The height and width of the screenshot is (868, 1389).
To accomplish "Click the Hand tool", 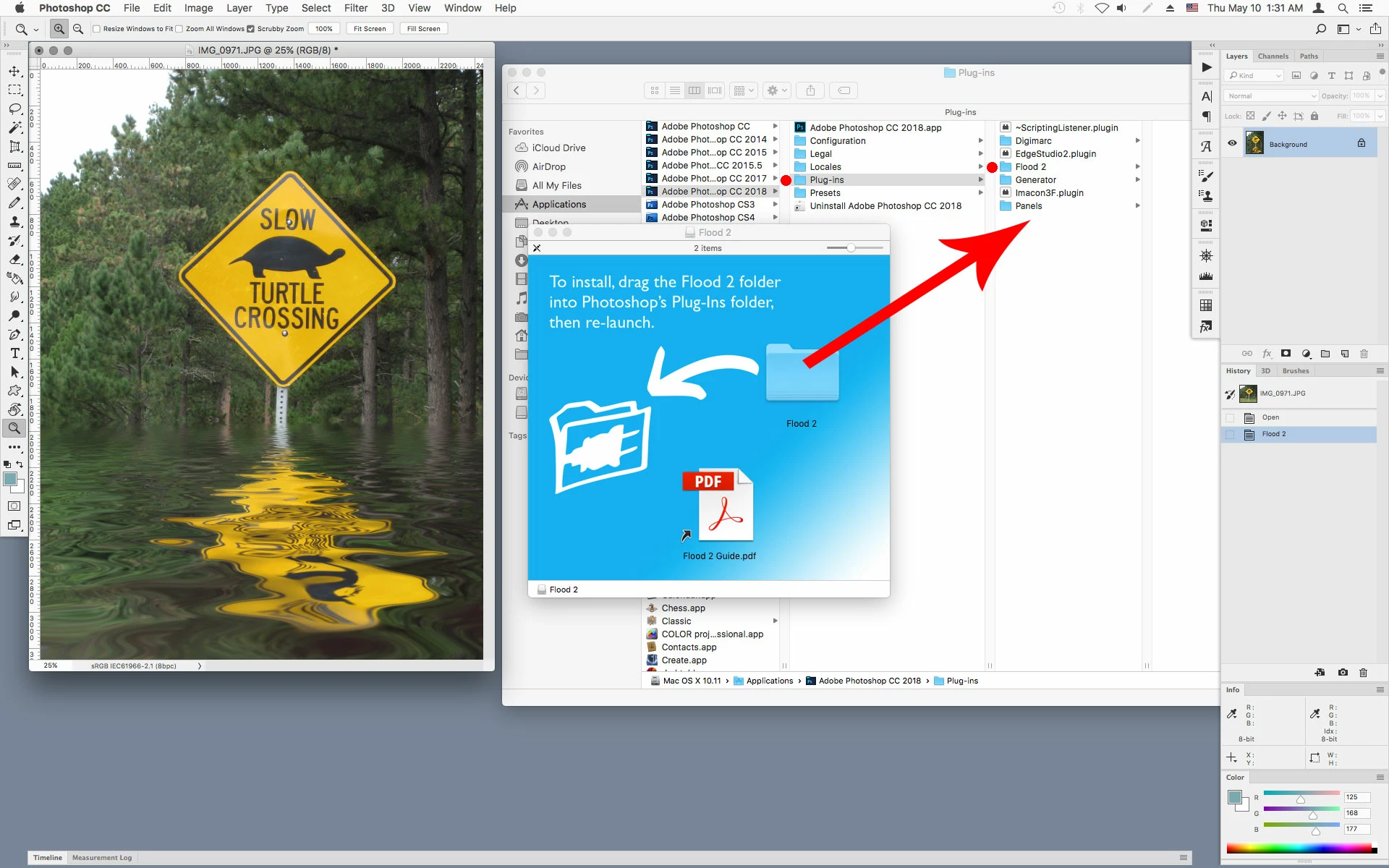I will 14,409.
